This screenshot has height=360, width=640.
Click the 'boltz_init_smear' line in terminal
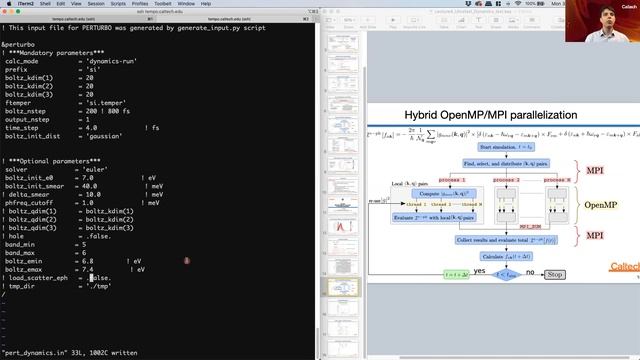coord(84,186)
